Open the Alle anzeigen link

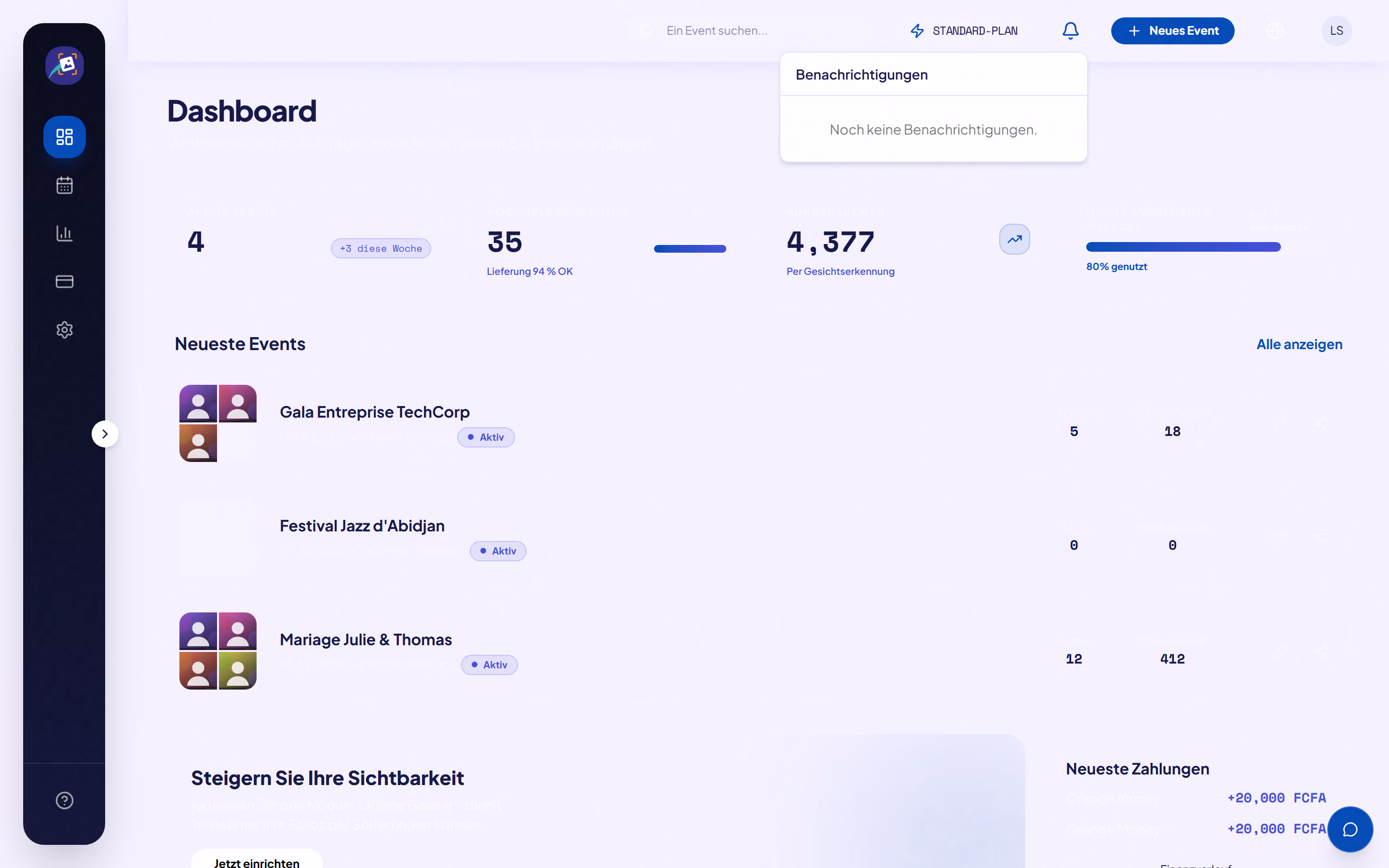point(1299,344)
